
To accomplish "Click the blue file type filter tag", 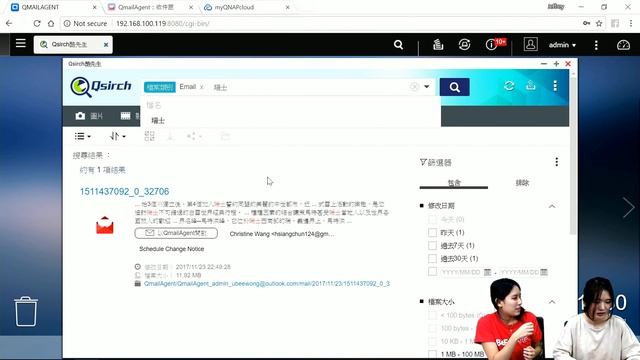I will click(x=160, y=87).
